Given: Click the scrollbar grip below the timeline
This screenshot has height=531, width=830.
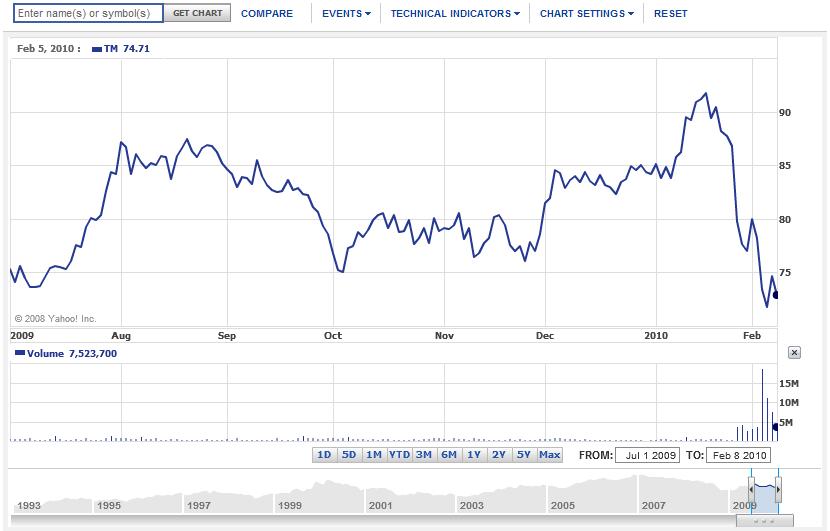Looking at the screenshot, I should [x=764, y=520].
